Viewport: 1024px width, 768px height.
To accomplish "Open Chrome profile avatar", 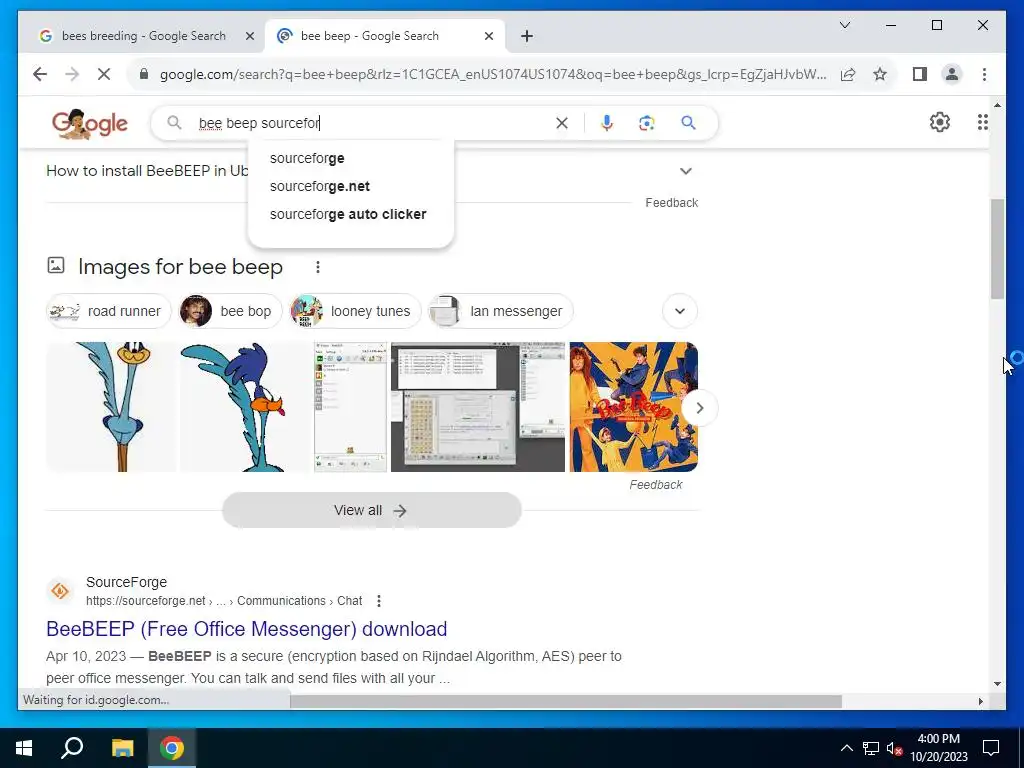I will (x=952, y=74).
